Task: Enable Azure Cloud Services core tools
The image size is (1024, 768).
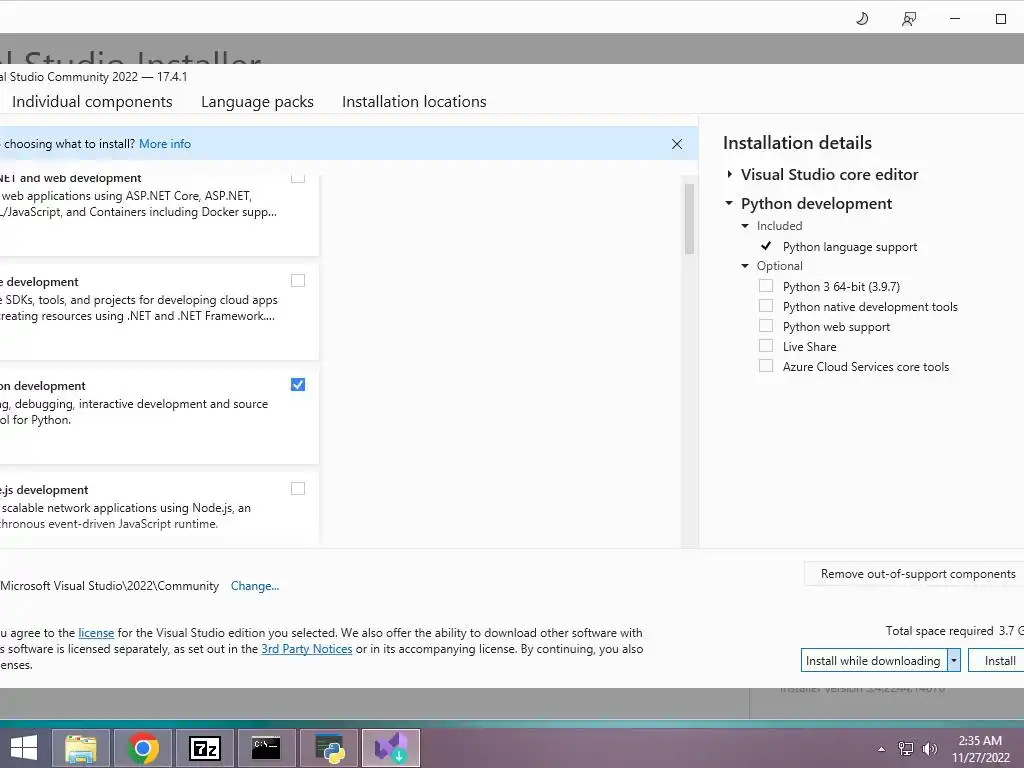Action: [x=766, y=366]
